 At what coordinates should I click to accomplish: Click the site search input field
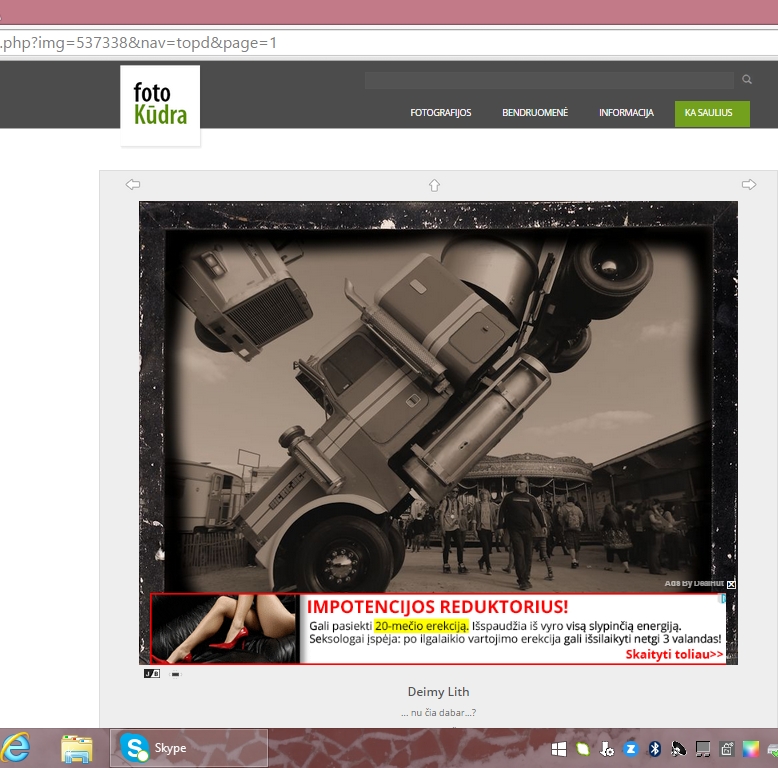tap(548, 80)
